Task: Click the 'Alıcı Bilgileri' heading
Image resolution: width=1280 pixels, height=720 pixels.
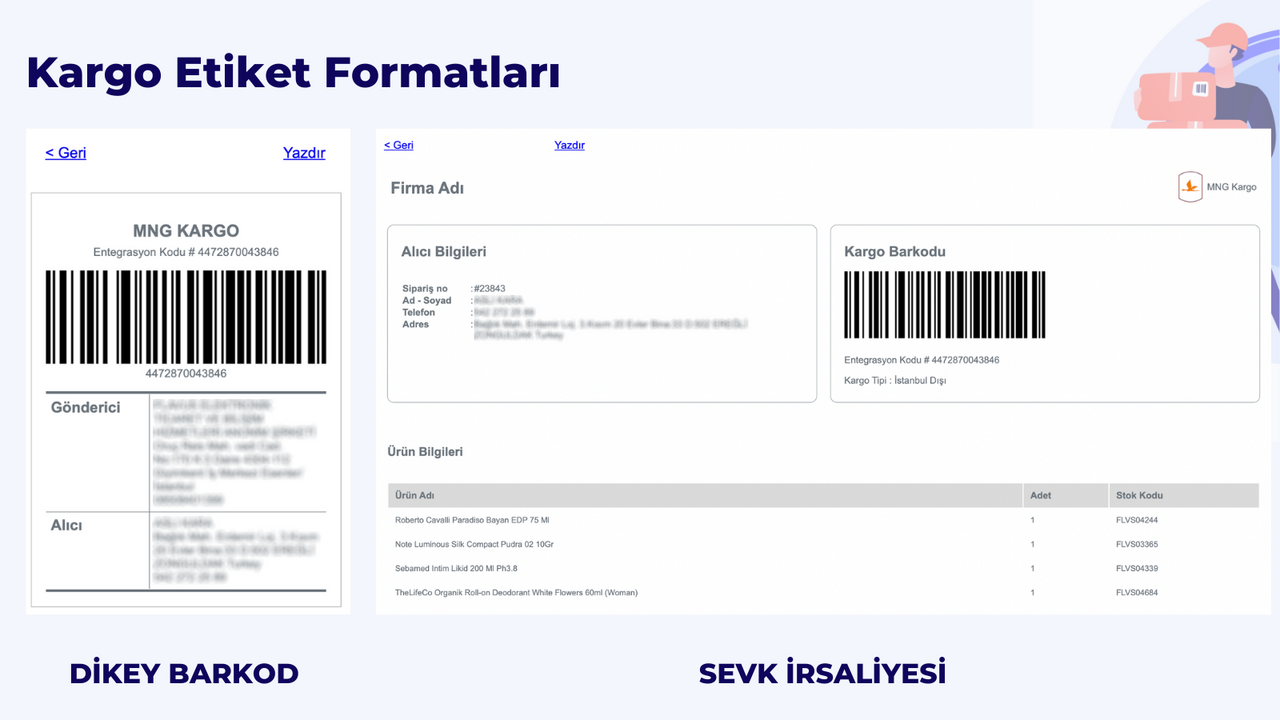Action: click(x=444, y=252)
